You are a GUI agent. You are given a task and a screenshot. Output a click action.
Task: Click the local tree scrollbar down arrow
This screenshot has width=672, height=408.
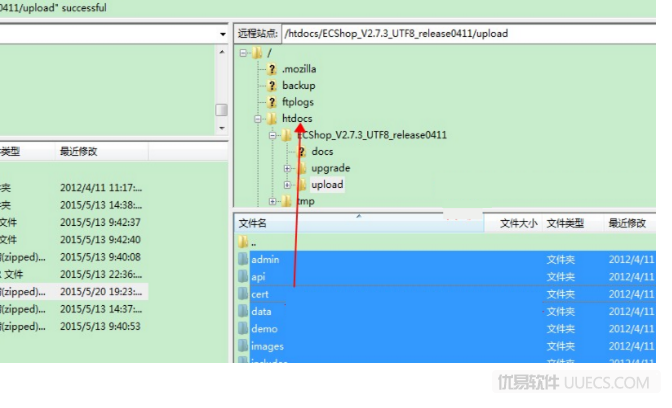click(222, 128)
